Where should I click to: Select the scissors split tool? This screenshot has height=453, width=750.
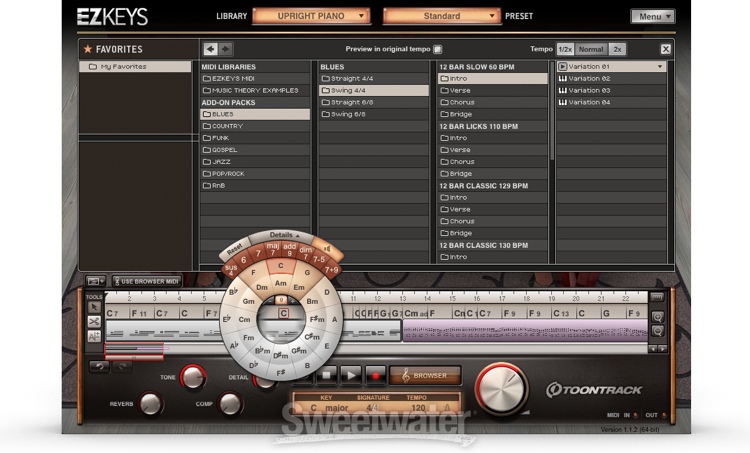coord(94,322)
